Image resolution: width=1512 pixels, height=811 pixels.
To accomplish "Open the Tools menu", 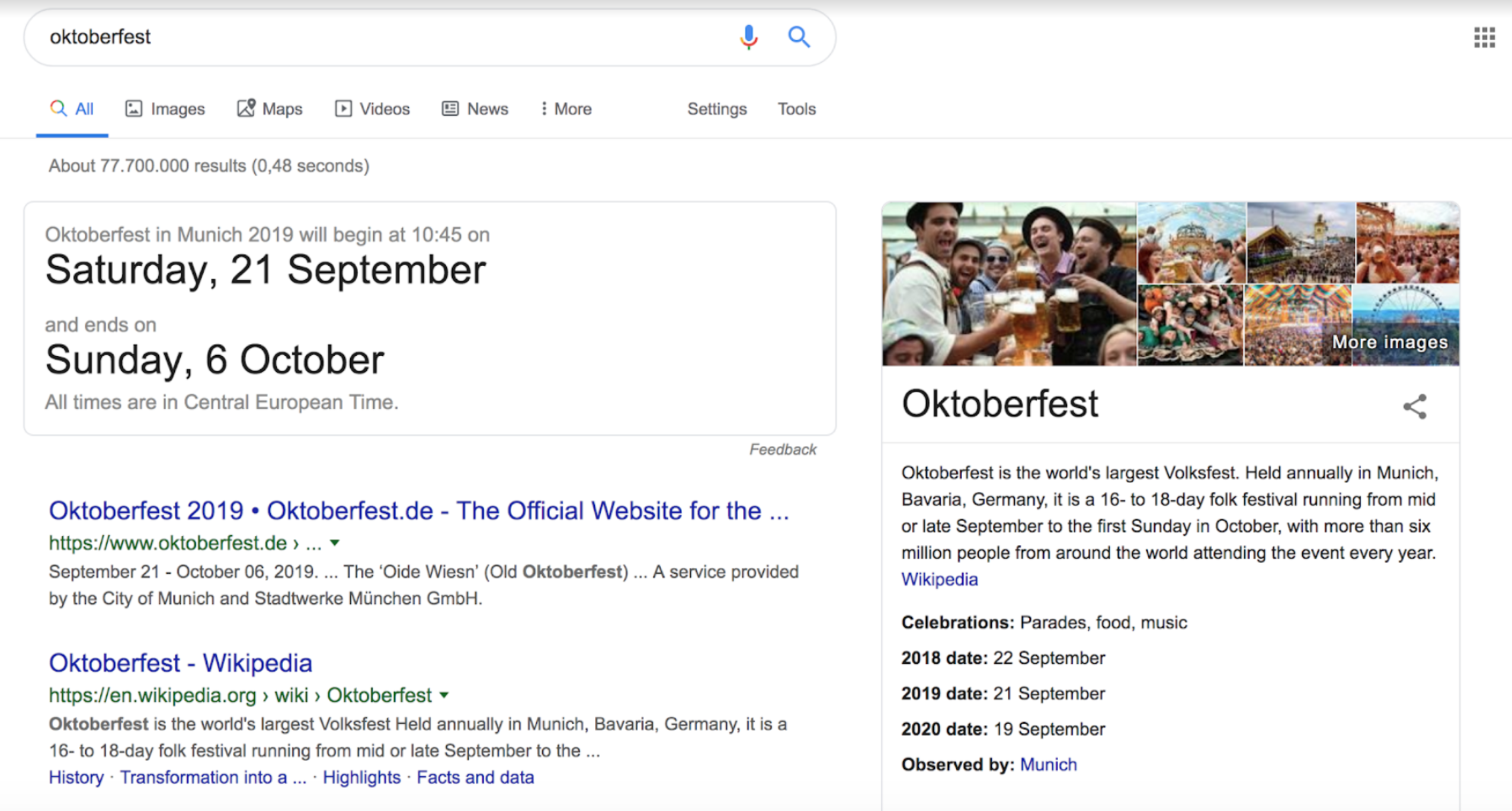I will (796, 109).
